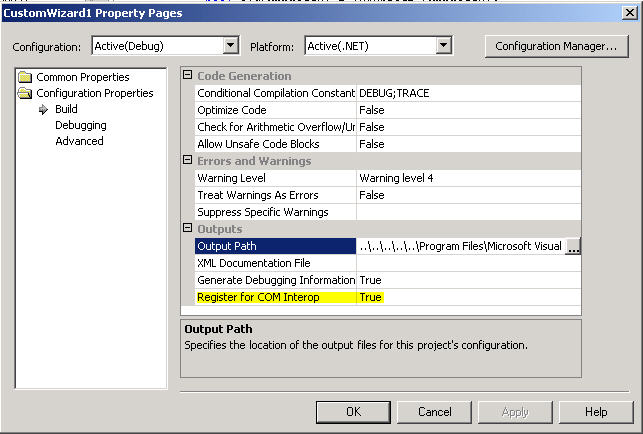The width and height of the screenshot is (643, 434).
Task: Select Common Properties in the tree
Action: [83, 77]
